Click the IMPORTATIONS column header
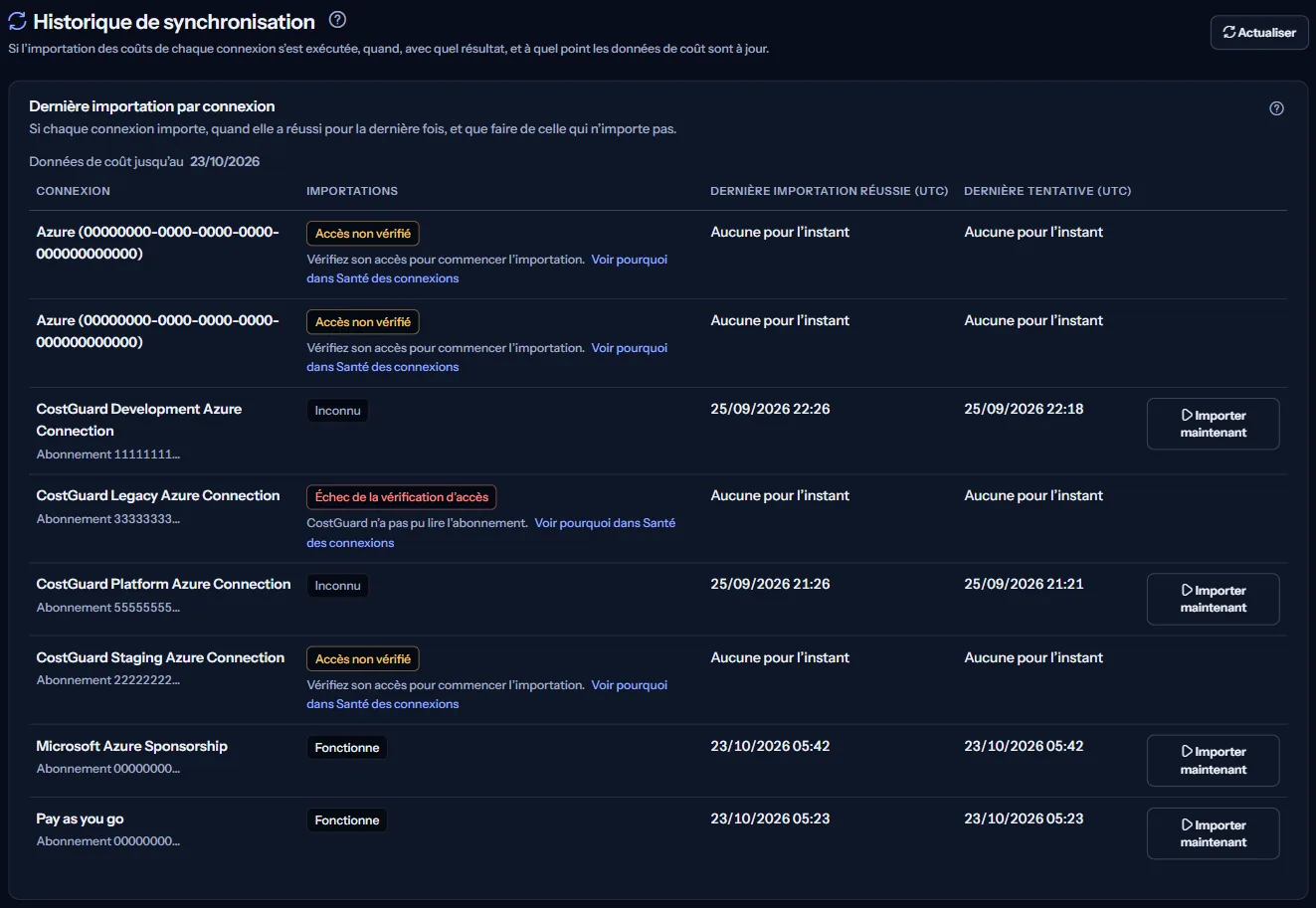 point(352,191)
